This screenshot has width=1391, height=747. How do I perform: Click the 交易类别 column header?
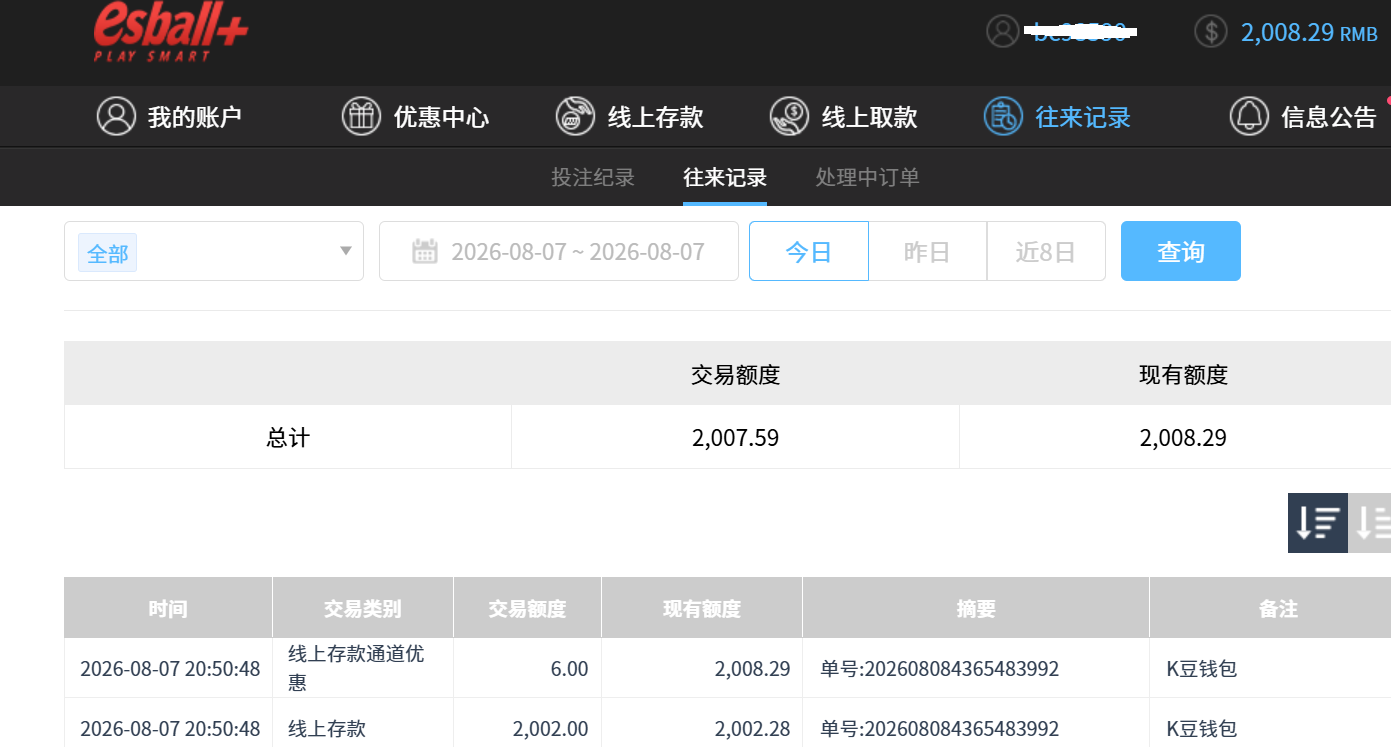(363, 608)
